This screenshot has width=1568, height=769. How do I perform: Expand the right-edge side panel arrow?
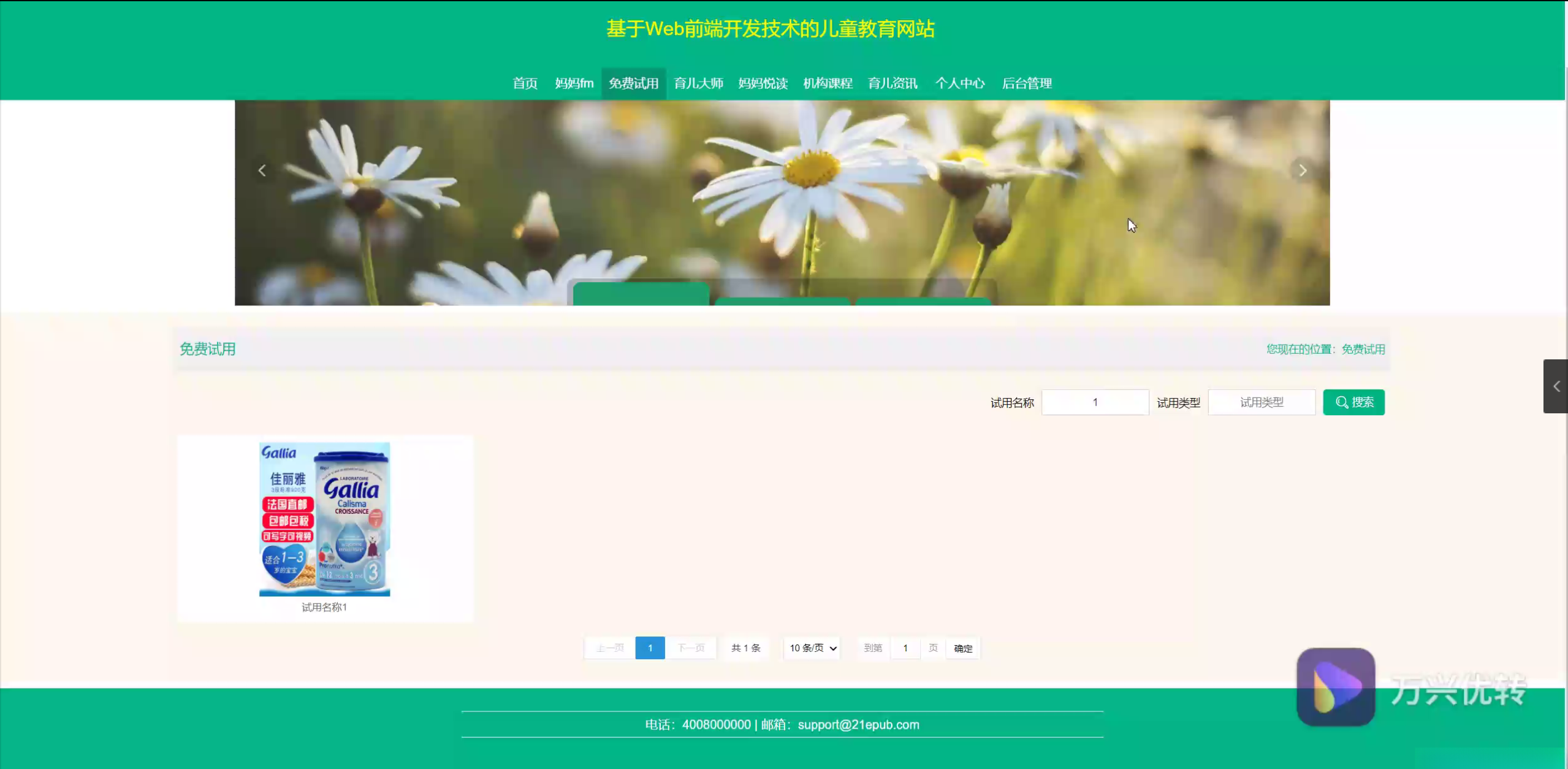(1556, 386)
